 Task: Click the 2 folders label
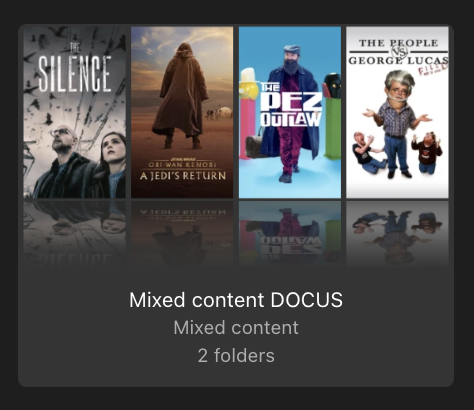click(x=236, y=355)
